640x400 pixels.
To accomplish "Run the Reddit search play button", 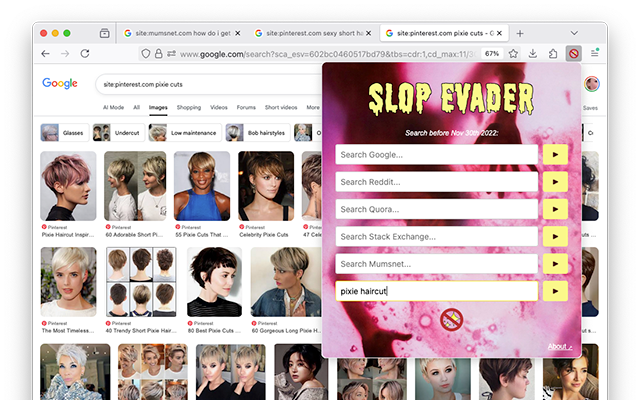I will 555,182.
